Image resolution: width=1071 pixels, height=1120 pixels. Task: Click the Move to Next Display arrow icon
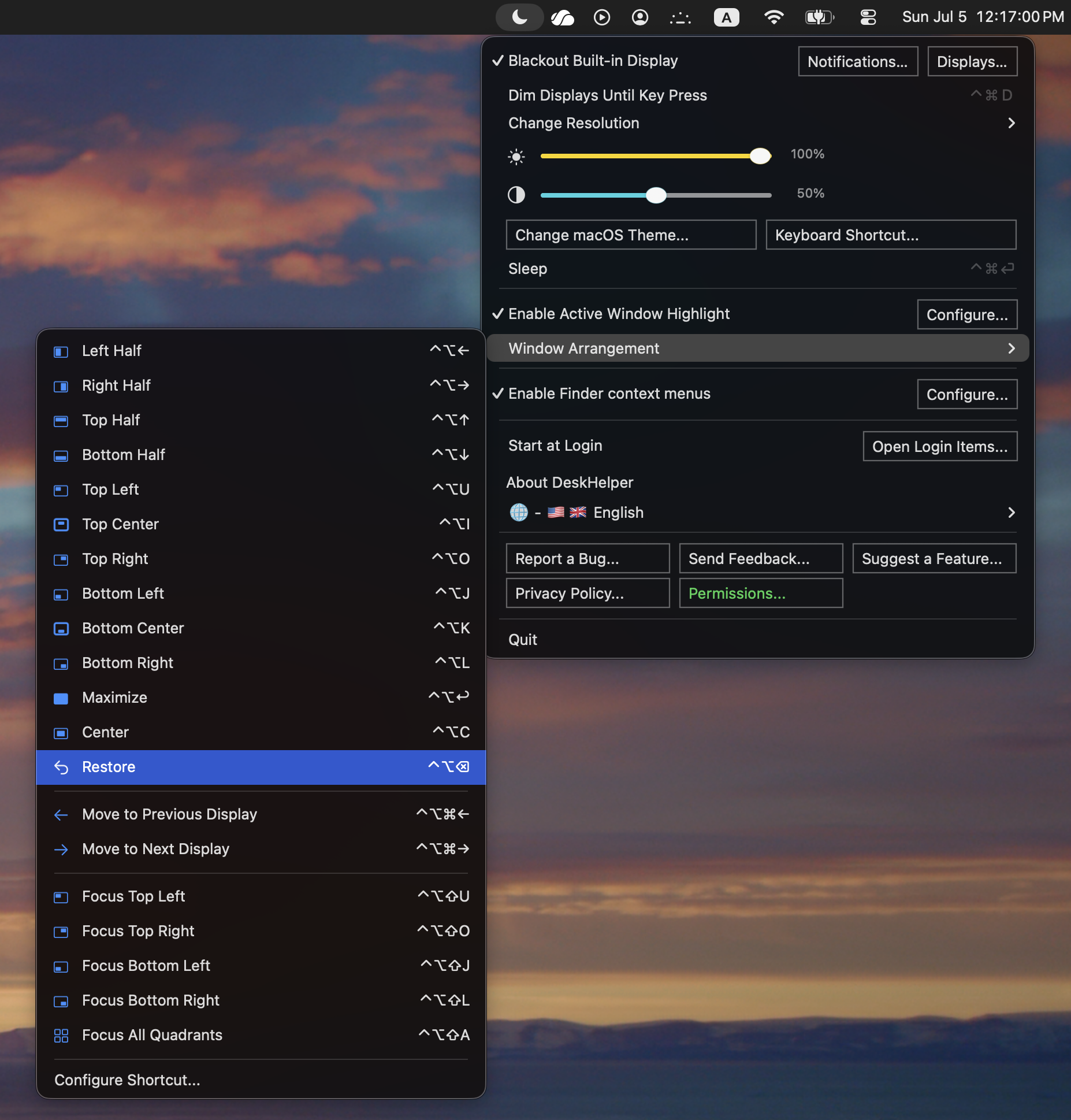pyautogui.click(x=61, y=850)
